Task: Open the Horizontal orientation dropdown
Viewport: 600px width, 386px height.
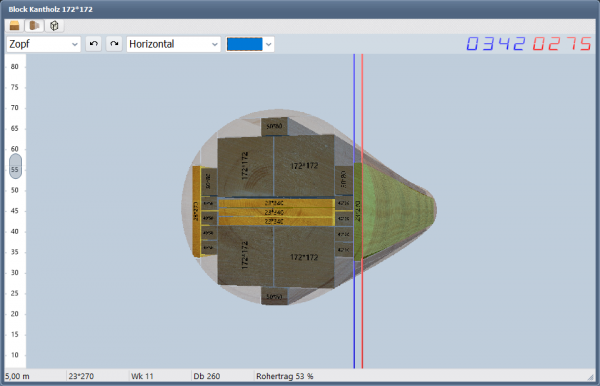Action: [173, 44]
